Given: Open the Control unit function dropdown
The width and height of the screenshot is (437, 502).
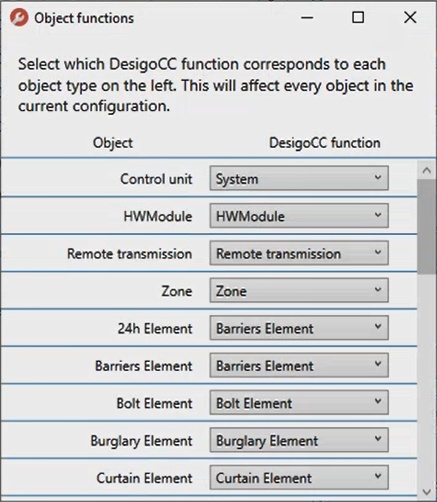Looking at the screenshot, I should [299, 178].
